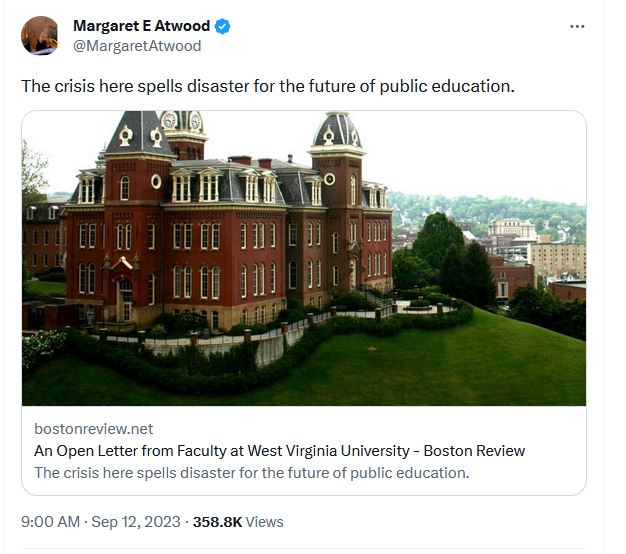Click the Margaret E Atwood display name
This screenshot has height=554, width=626.
(x=140, y=26)
